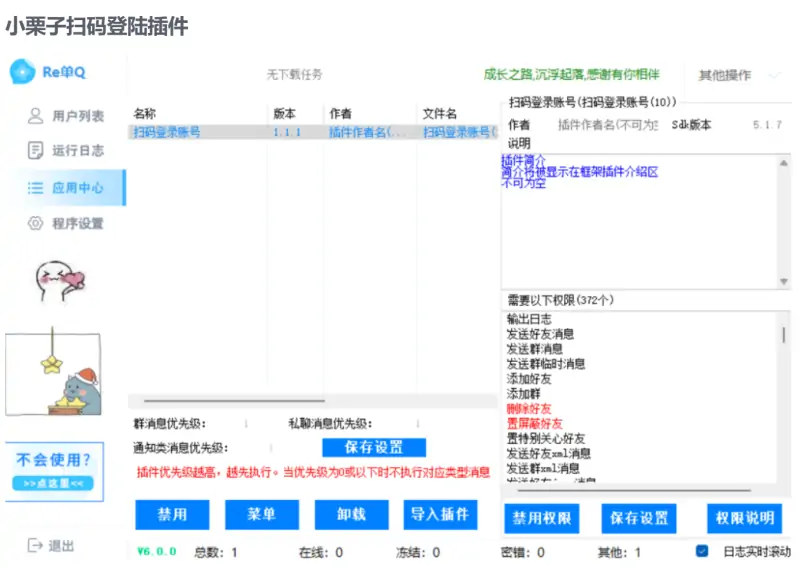Click the 不会使用 help banner link

pyautogui.click(x=54, y=472)
